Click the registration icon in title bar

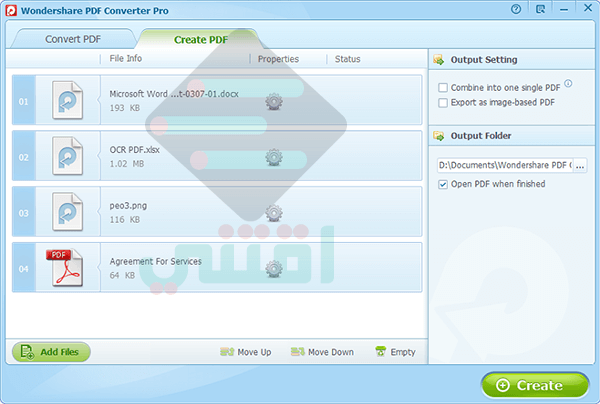(x=540, y=9)
